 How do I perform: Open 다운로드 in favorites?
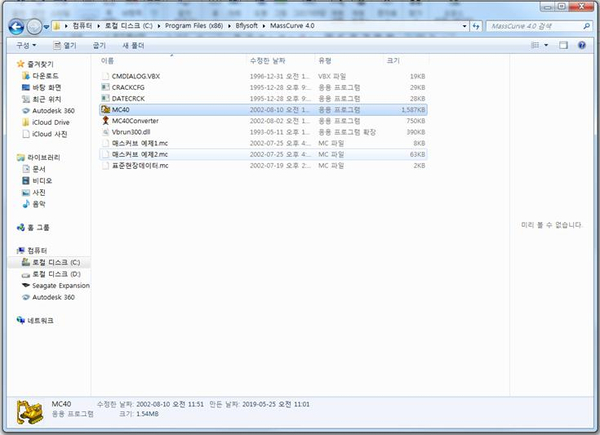[45, 76]
